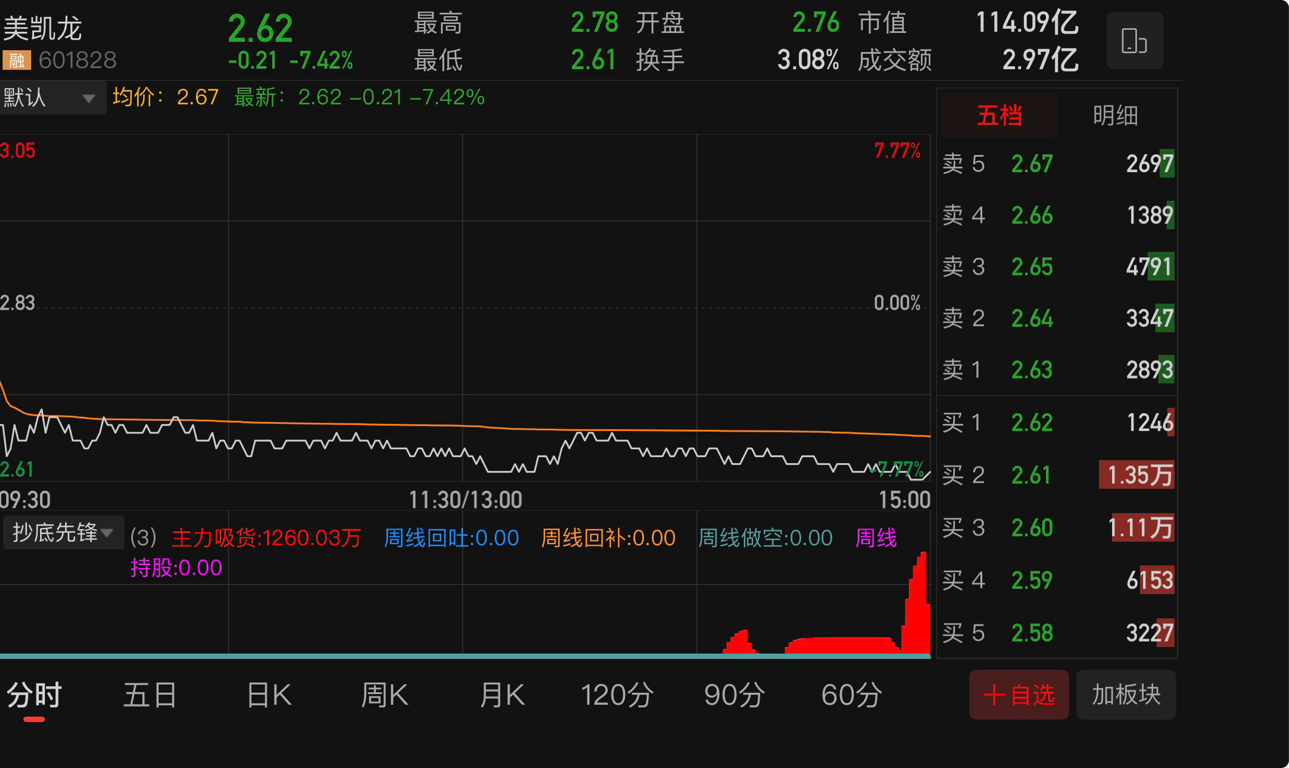The image size is (1289, 768).
Task: Select the 日K chart tab
Action: click(268, 694)
